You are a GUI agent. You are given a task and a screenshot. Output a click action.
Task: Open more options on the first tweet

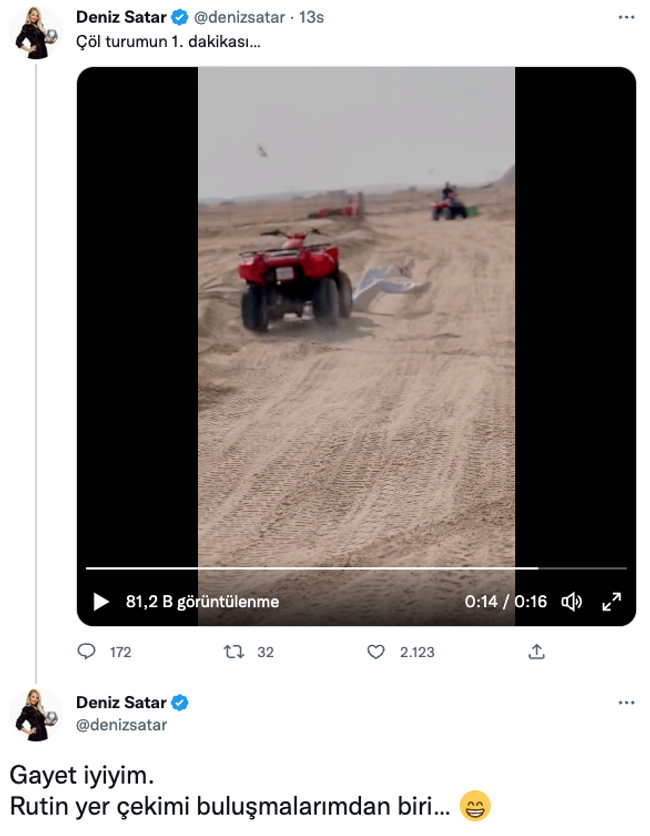tap(625, 17)
